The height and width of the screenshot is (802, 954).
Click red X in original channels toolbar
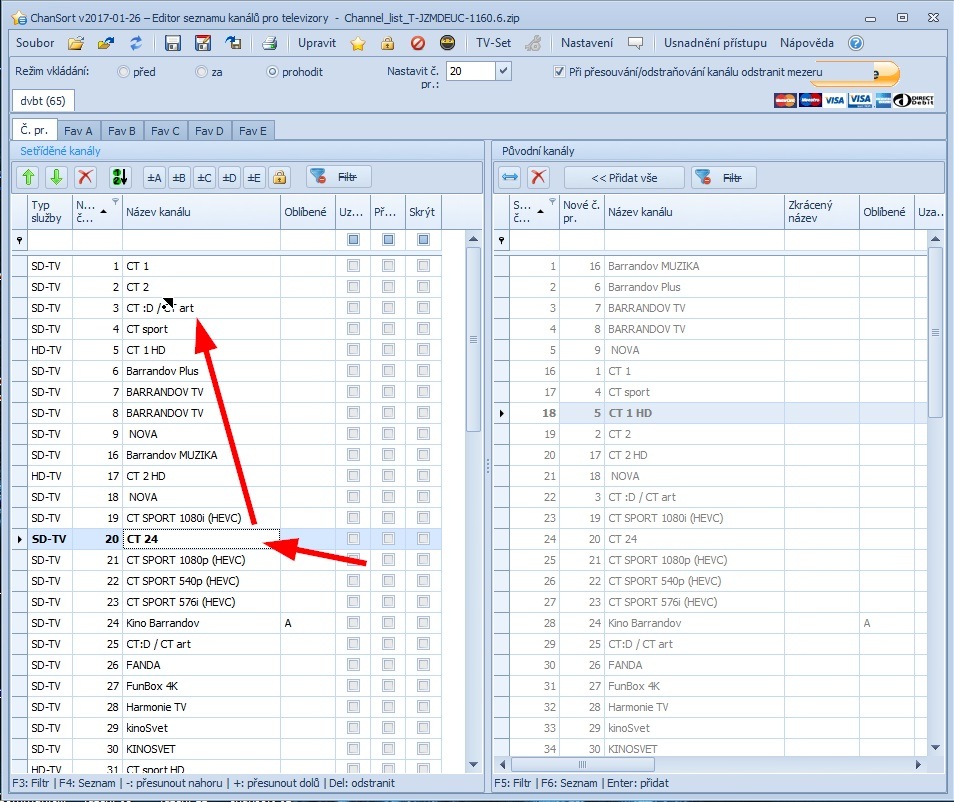pos(538,178)
